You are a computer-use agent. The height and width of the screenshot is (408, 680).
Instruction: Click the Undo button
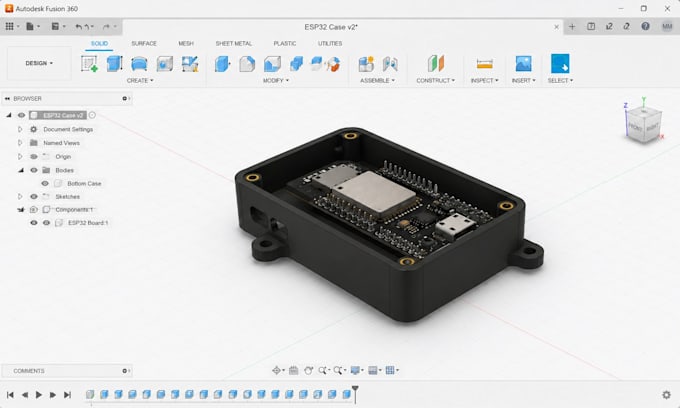(x=78, y=26)
